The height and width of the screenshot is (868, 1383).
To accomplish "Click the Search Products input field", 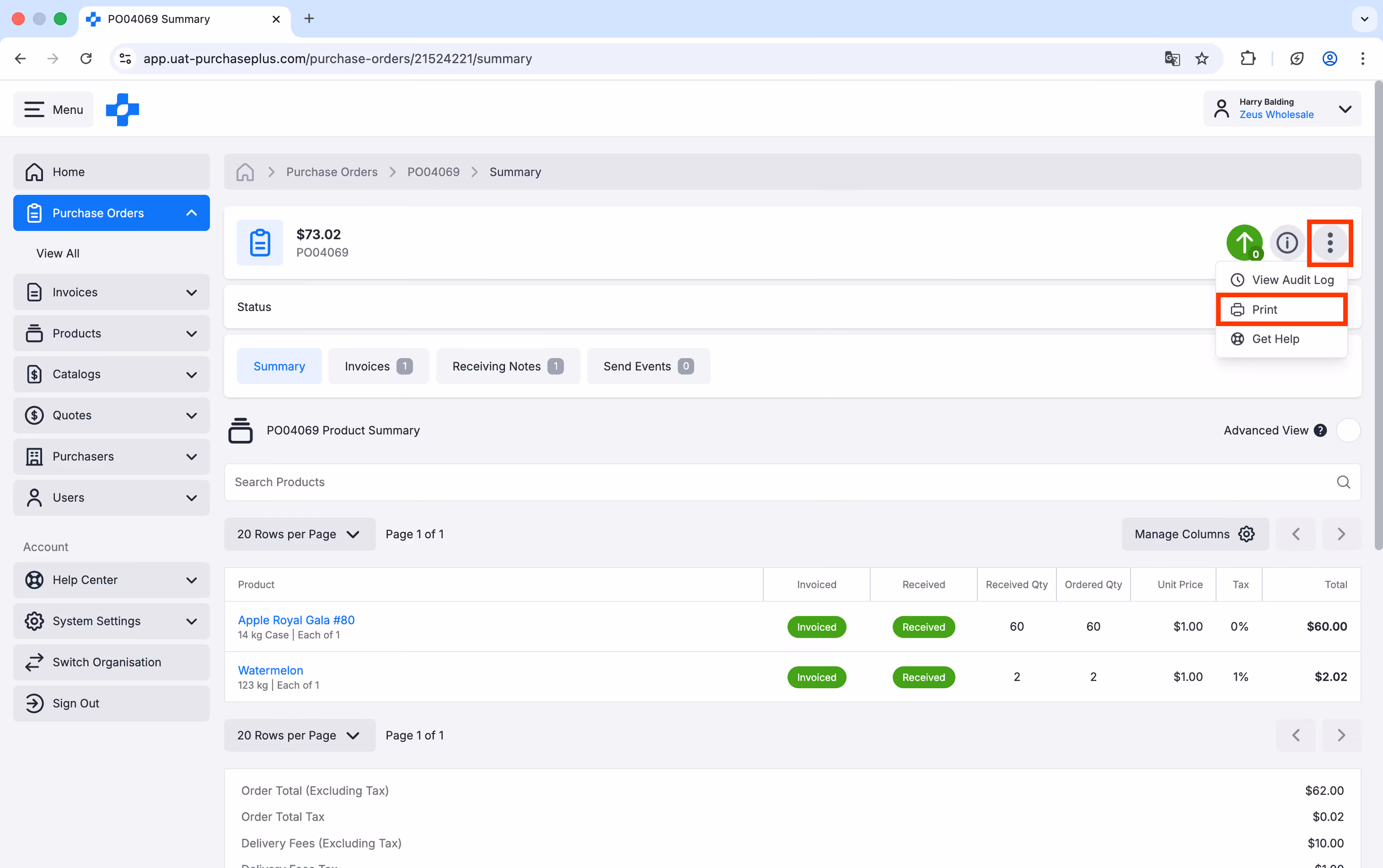I will 792,482.
